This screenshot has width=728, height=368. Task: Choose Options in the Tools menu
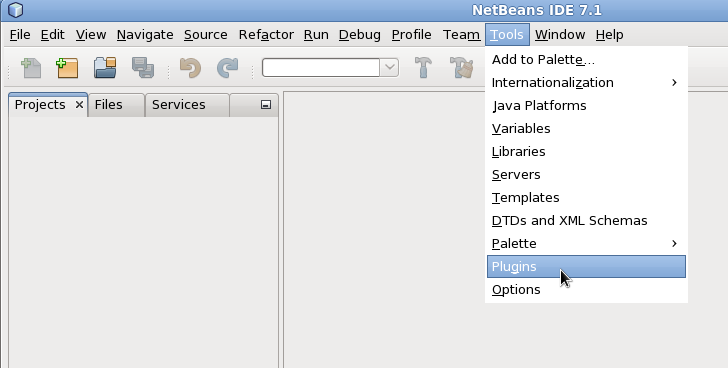click(x=586, y=290)
